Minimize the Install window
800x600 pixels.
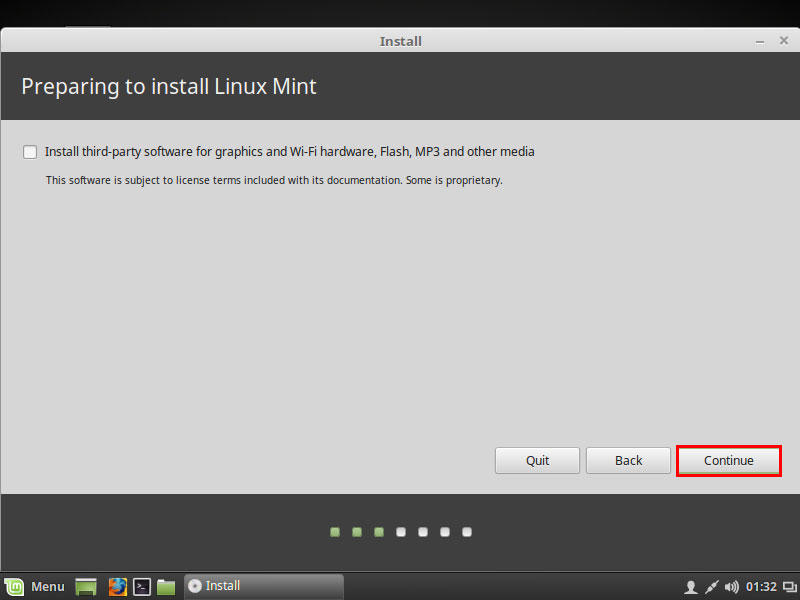coord(760,42)
